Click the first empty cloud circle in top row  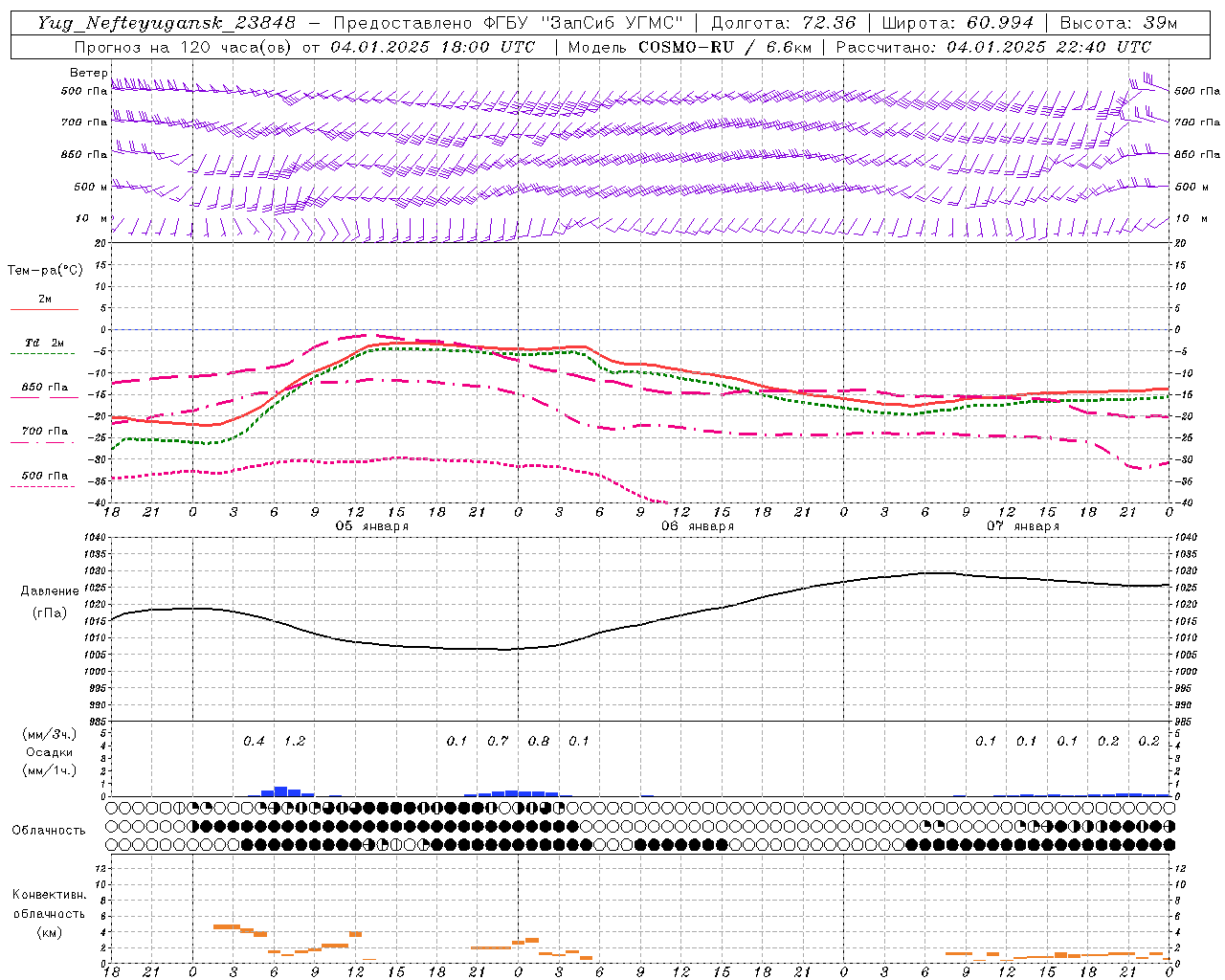115,808
